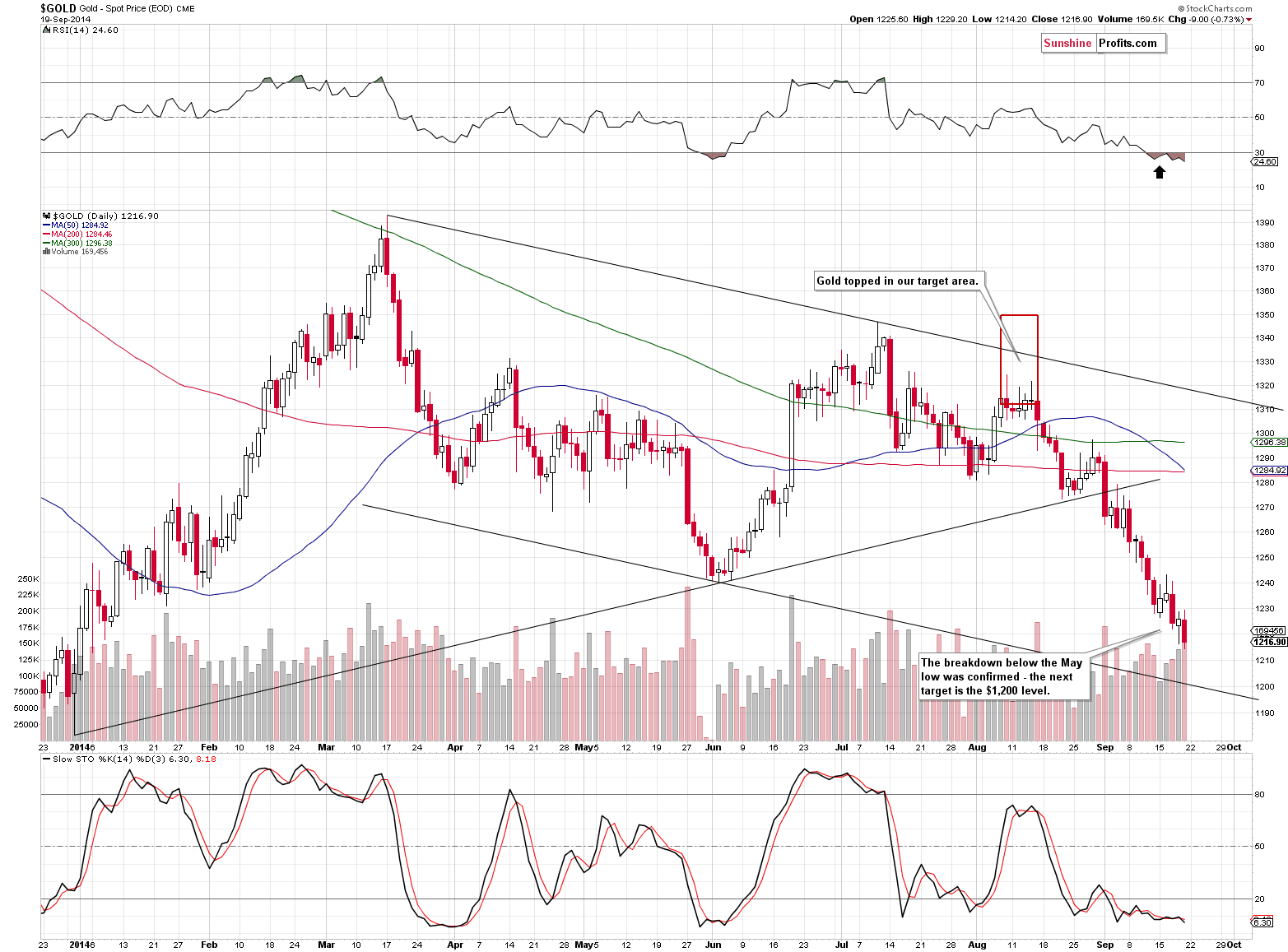Click the 1390 label on the price axis
The image size is (1288, 952).
[x=1265, y=223]
